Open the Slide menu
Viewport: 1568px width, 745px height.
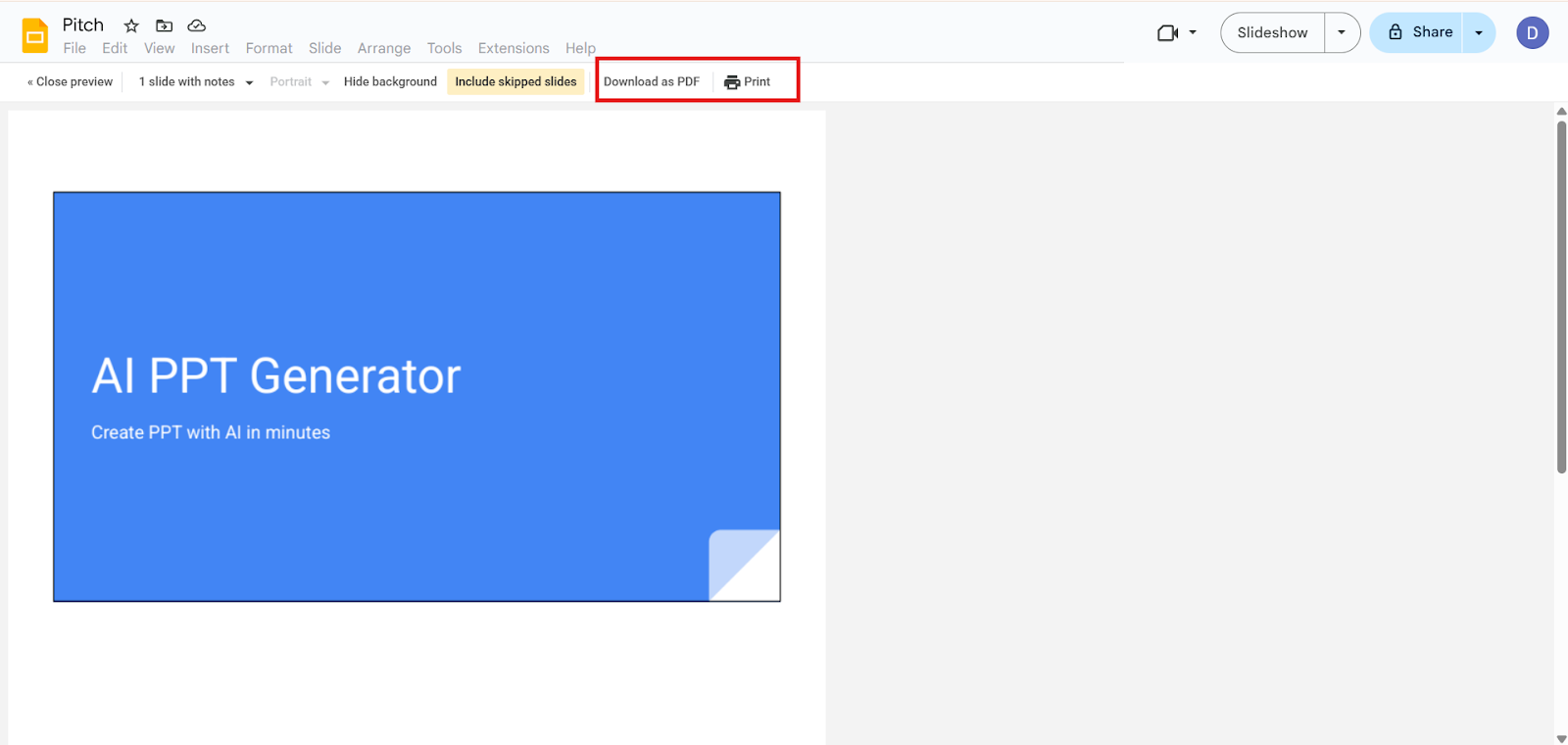(x=325, y=48)
